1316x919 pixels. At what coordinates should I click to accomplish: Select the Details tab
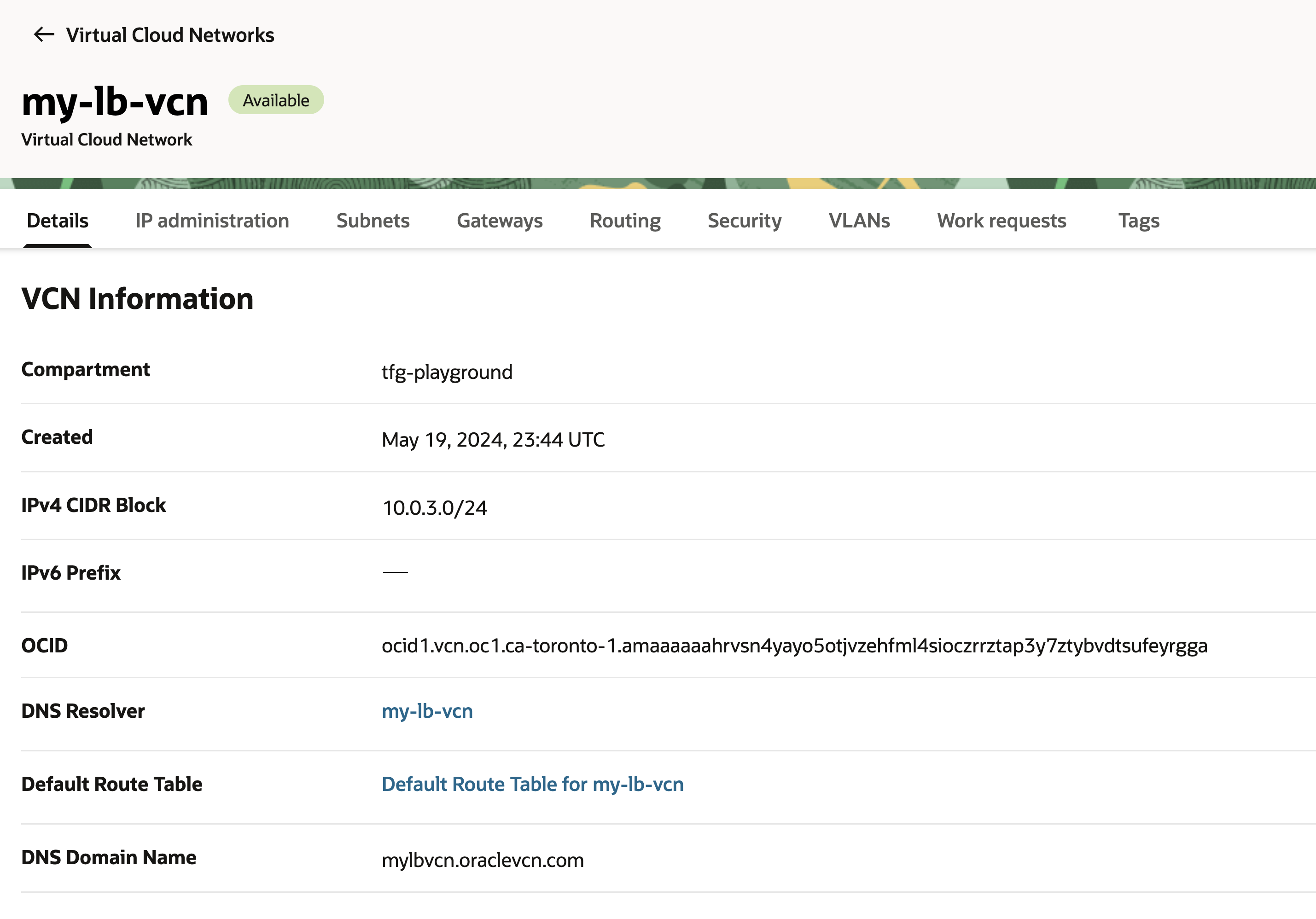[x=57, y=221]
